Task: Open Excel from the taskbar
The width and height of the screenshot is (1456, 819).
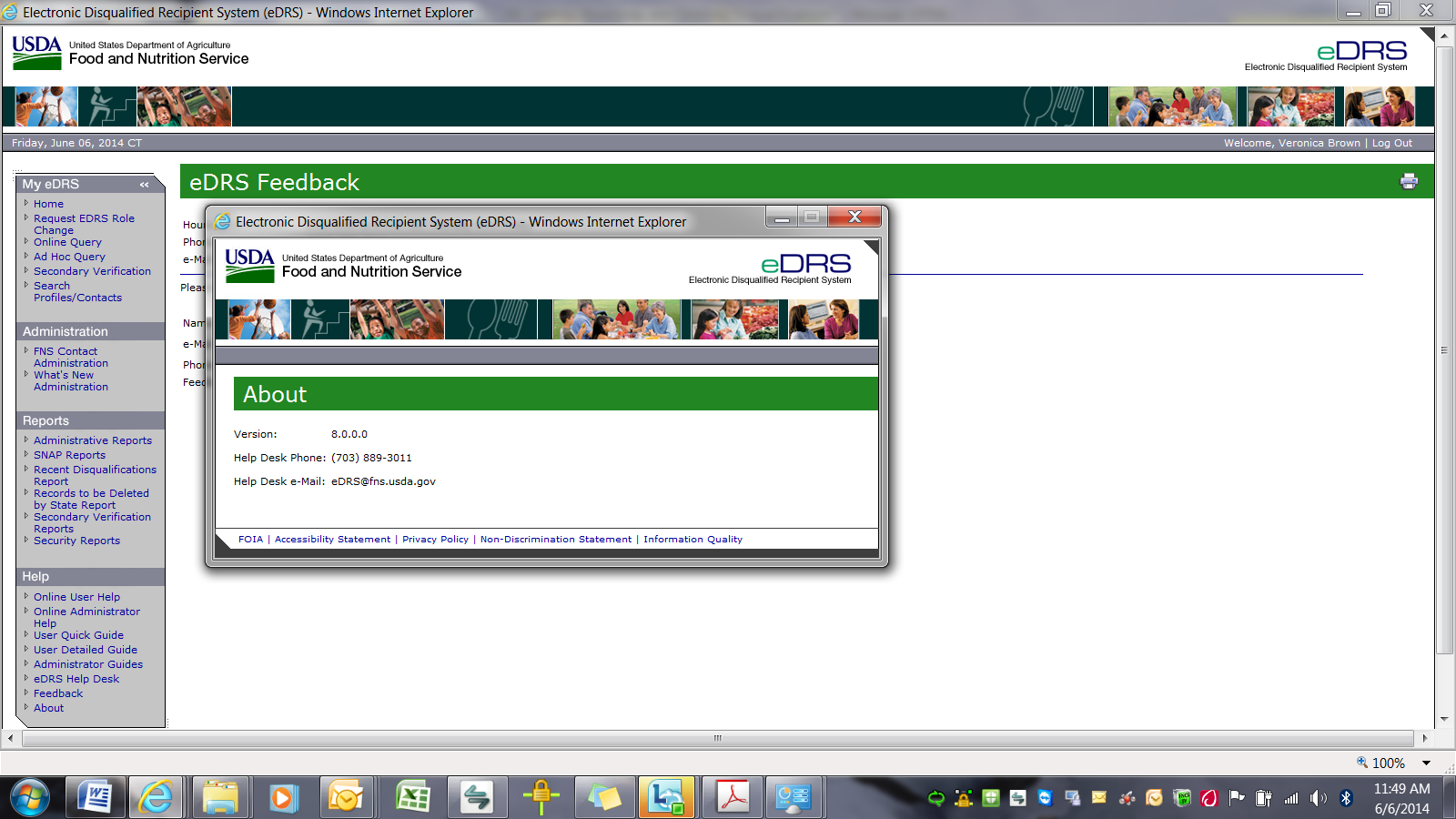Action: click(x=413, y=798)
